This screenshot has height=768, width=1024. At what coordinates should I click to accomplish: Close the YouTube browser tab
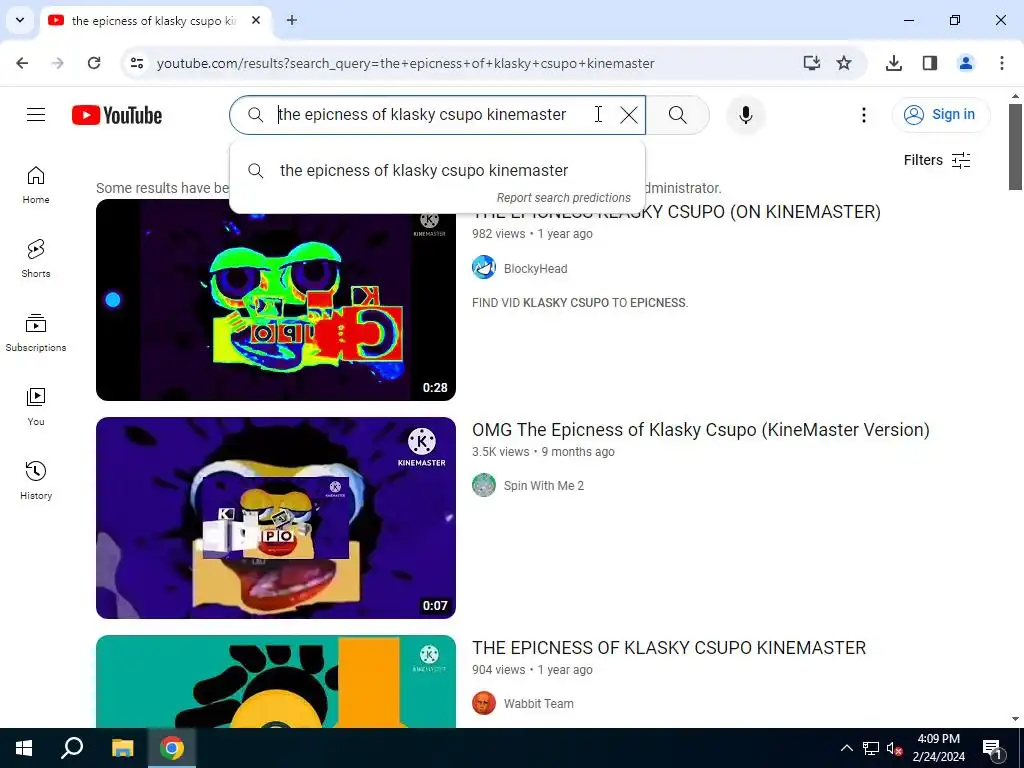[x=256, y=21]
